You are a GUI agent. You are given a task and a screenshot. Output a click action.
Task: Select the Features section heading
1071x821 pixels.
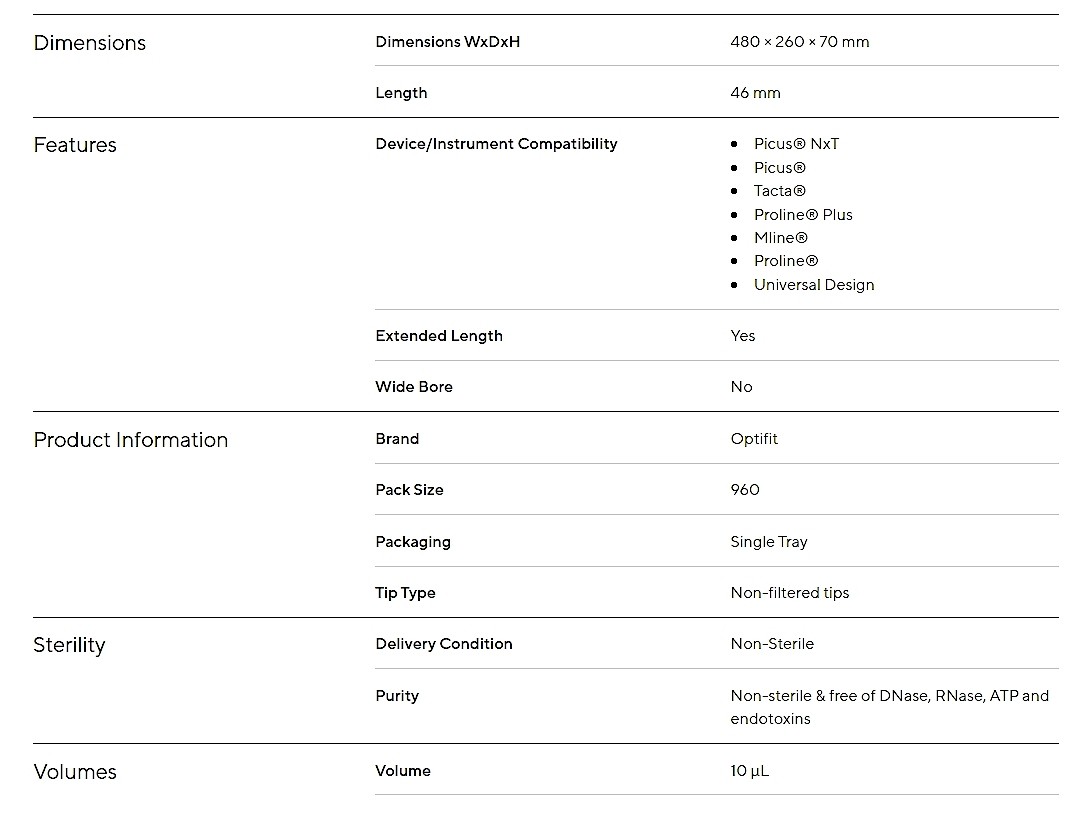[x=75, y=145]
